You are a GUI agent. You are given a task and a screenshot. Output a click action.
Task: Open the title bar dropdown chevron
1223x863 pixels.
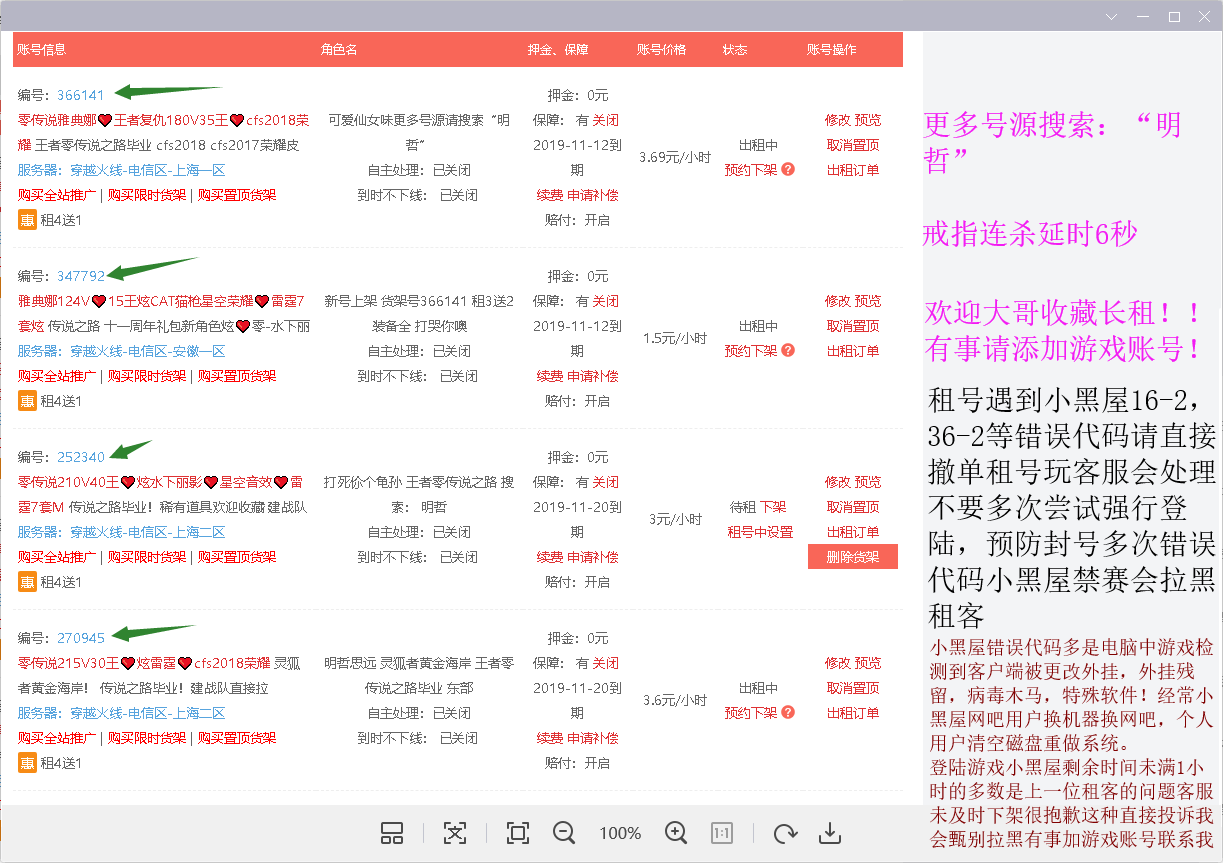point(1112,17)
